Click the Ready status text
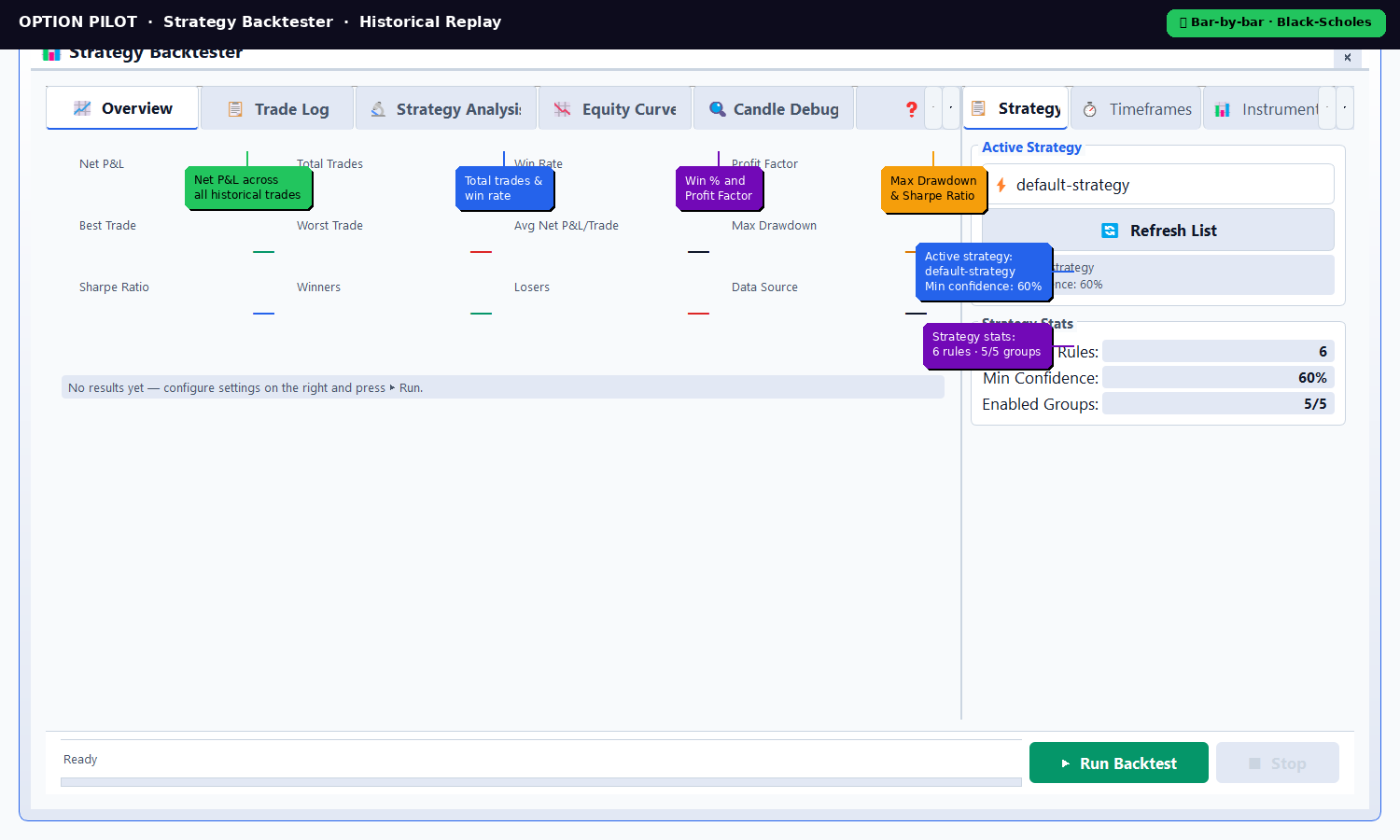The width and height of the screenshot is (1400, 840). point(80,759)
